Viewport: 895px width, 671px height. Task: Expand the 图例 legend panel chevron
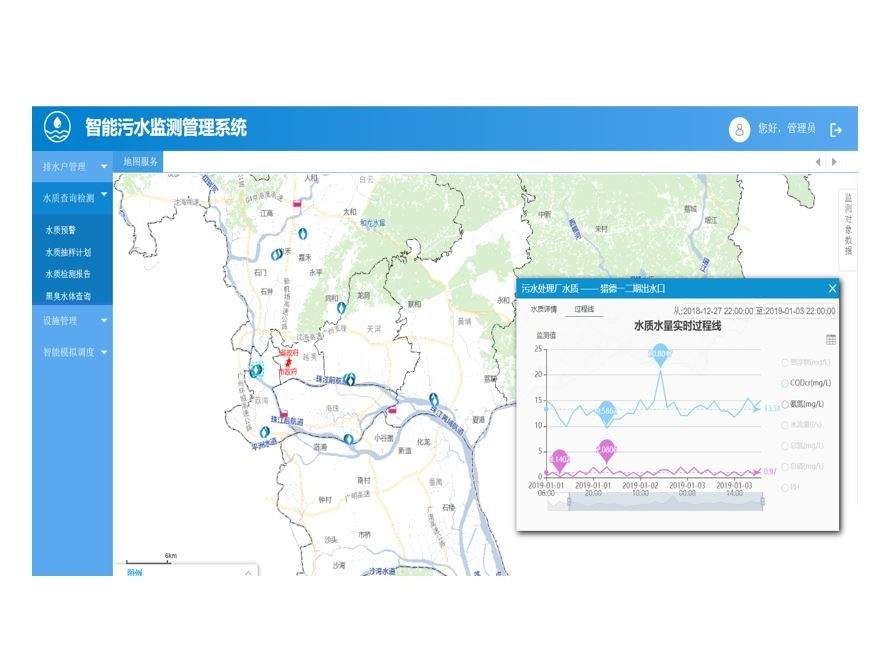click(x=248, y=572)
